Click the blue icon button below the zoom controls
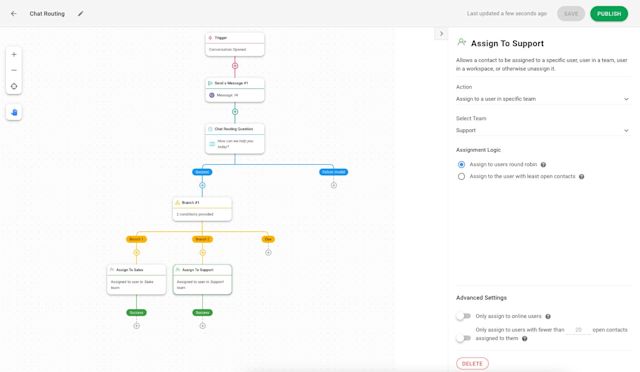Image resolution: width=640 pixels, height=372 pixels. [14, 112]
